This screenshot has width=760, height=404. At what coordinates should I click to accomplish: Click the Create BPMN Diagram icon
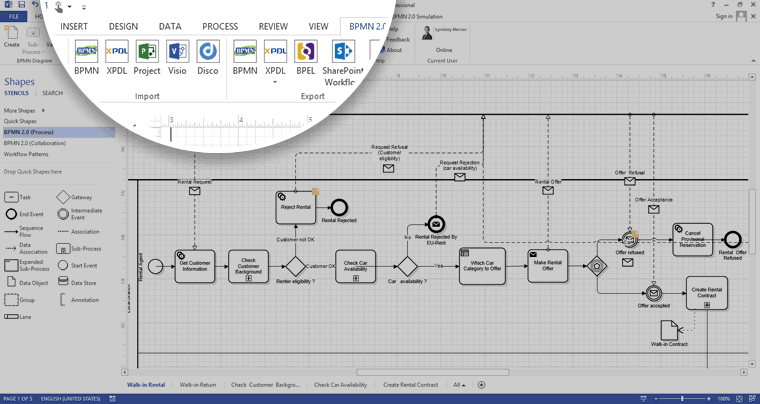(12, 33)
